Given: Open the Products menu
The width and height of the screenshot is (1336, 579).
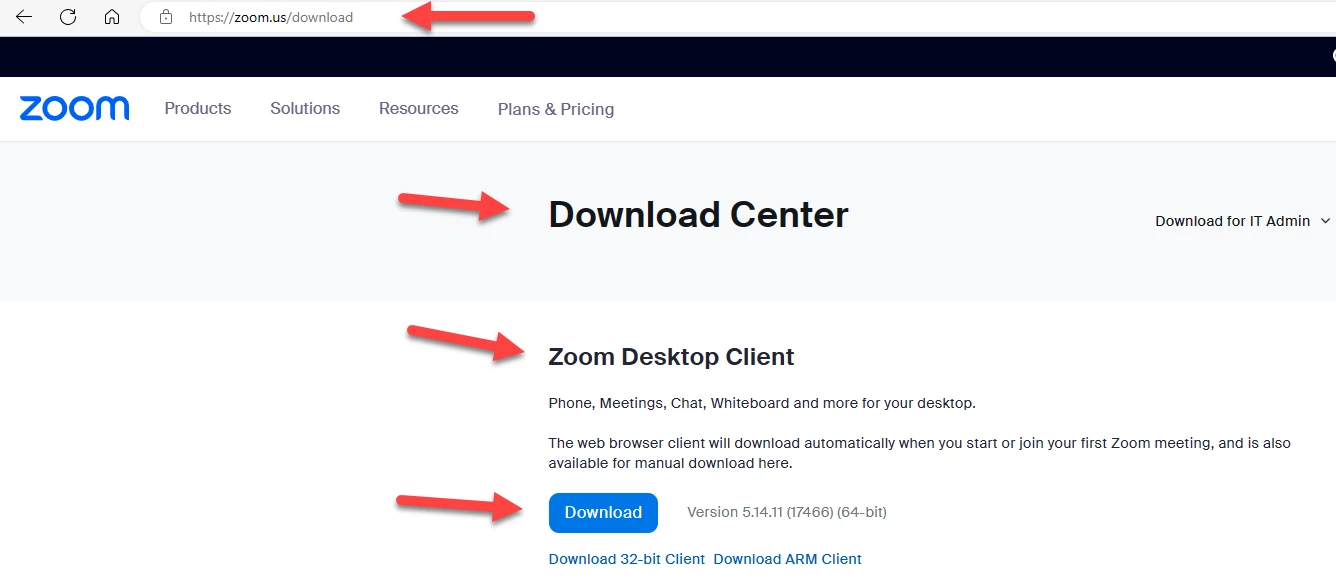Looking at the screenshot, I should click(x=198, y=108).
